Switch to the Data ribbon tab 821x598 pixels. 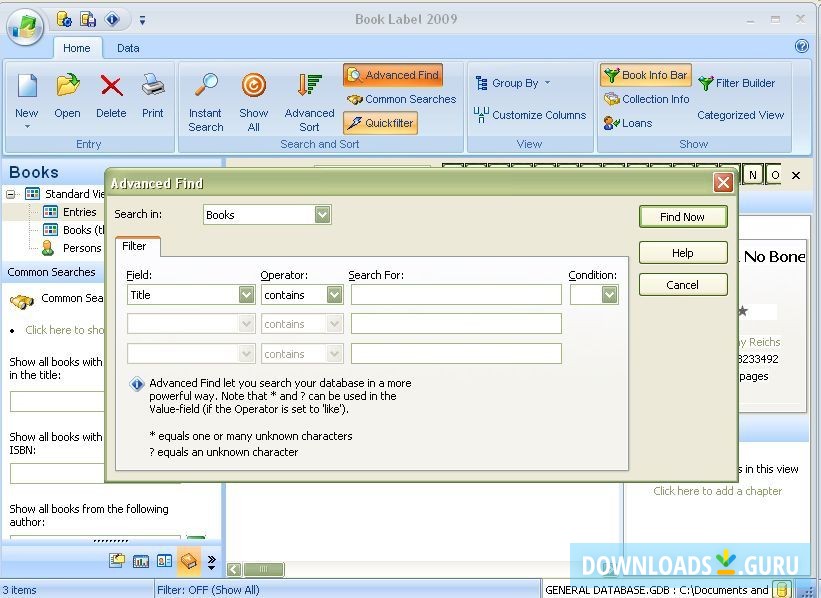pos(128,48)
